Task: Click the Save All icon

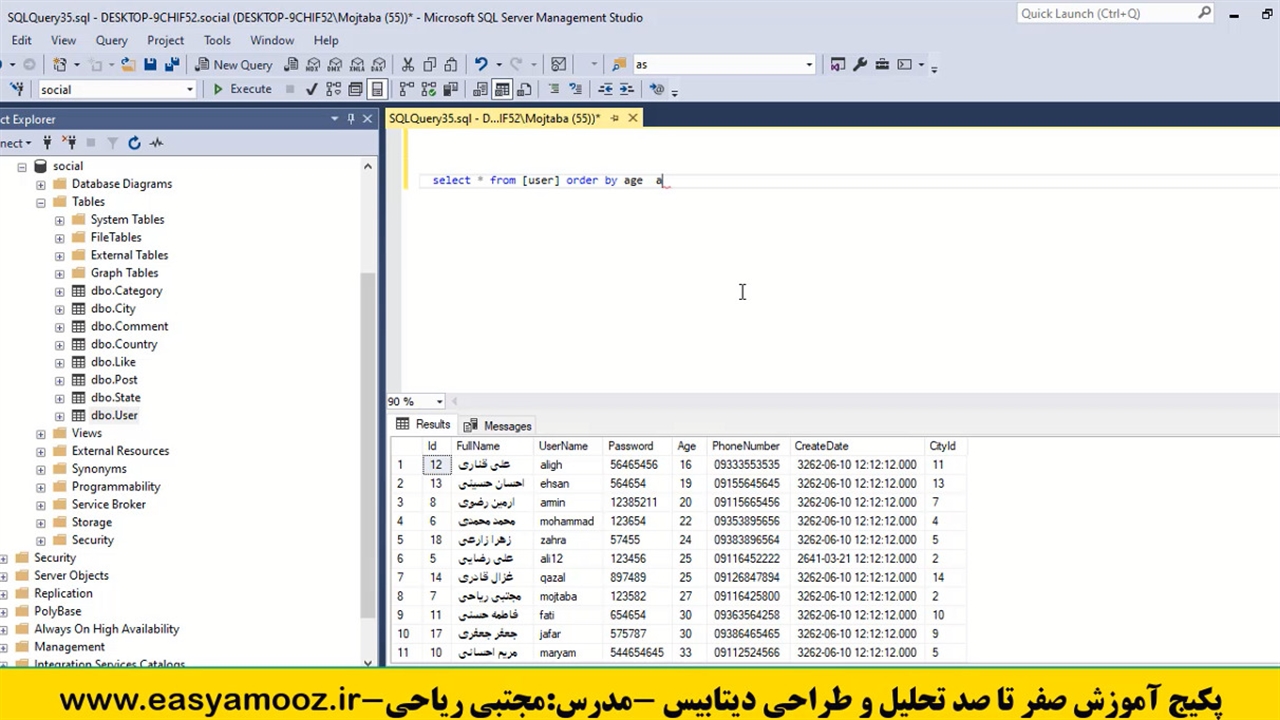Action: pos(171,64)
